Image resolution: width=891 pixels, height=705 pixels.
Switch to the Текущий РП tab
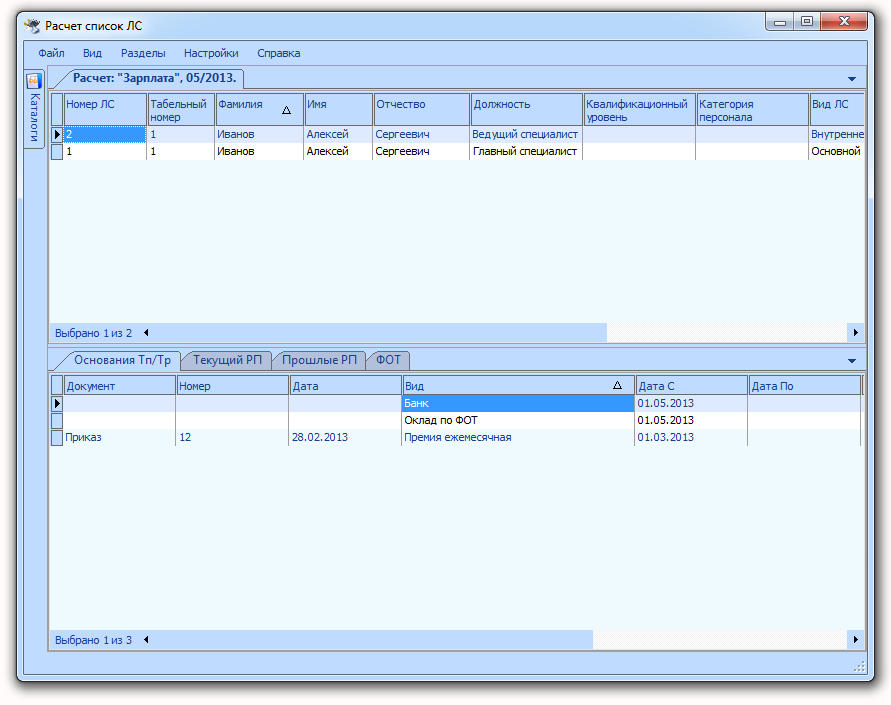click(x=227, y=360)
